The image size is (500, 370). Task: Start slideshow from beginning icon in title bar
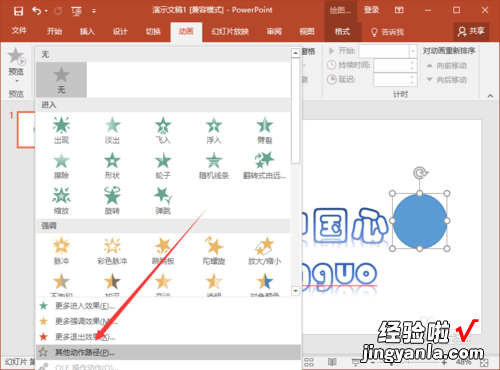click(x=77, y=11)
